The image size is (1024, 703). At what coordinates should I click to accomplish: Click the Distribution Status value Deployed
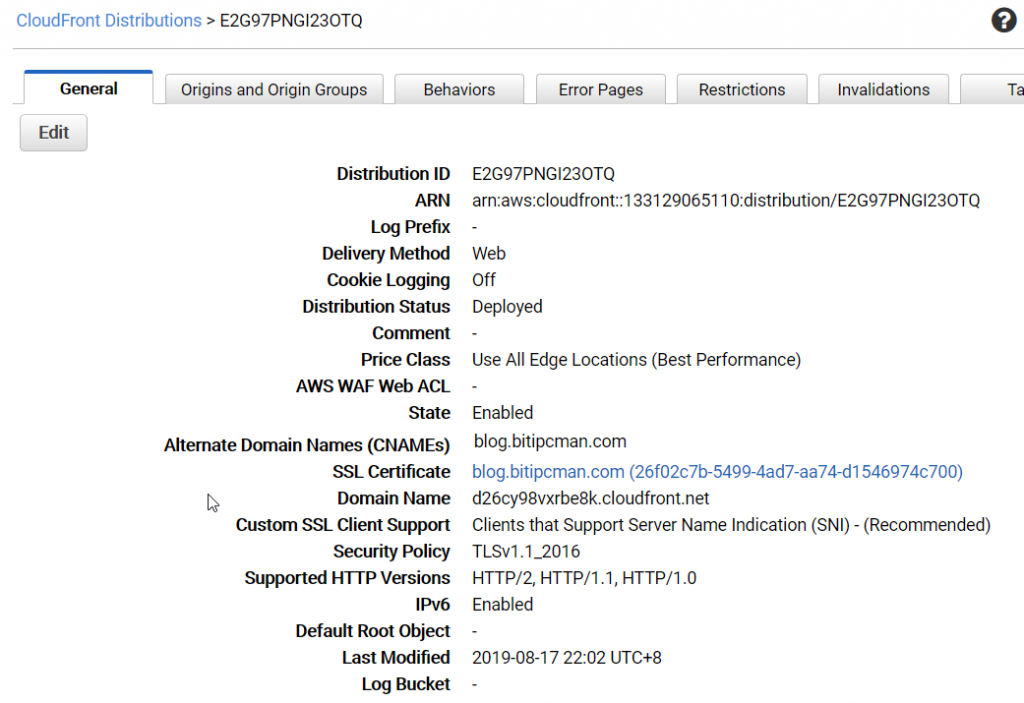tap(507, 306)
